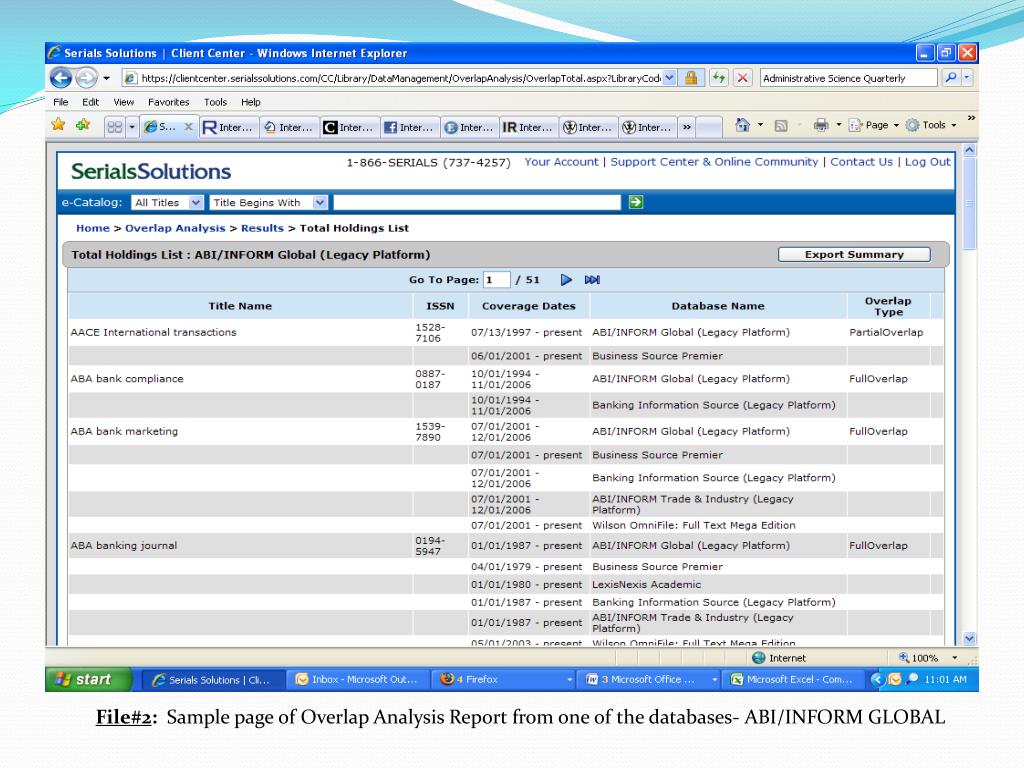Click the red Stop loading icon

point(743,78)
